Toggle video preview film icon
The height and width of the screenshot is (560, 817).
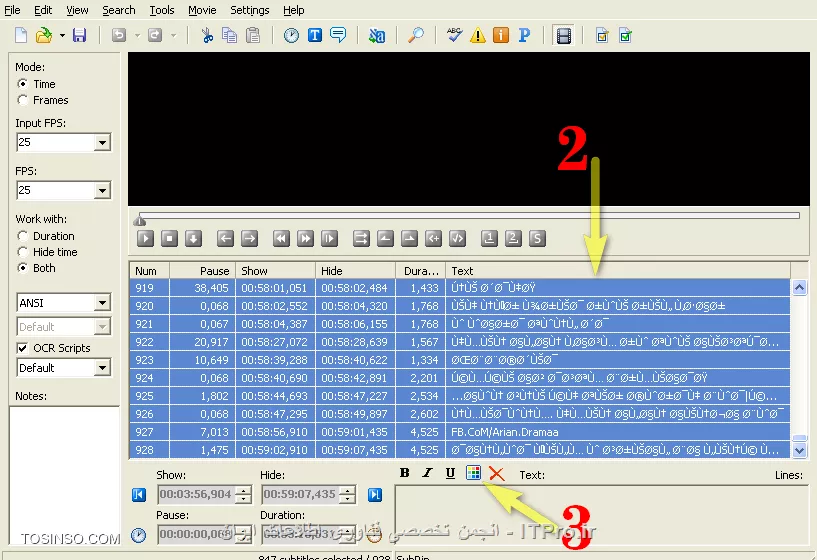564,35
